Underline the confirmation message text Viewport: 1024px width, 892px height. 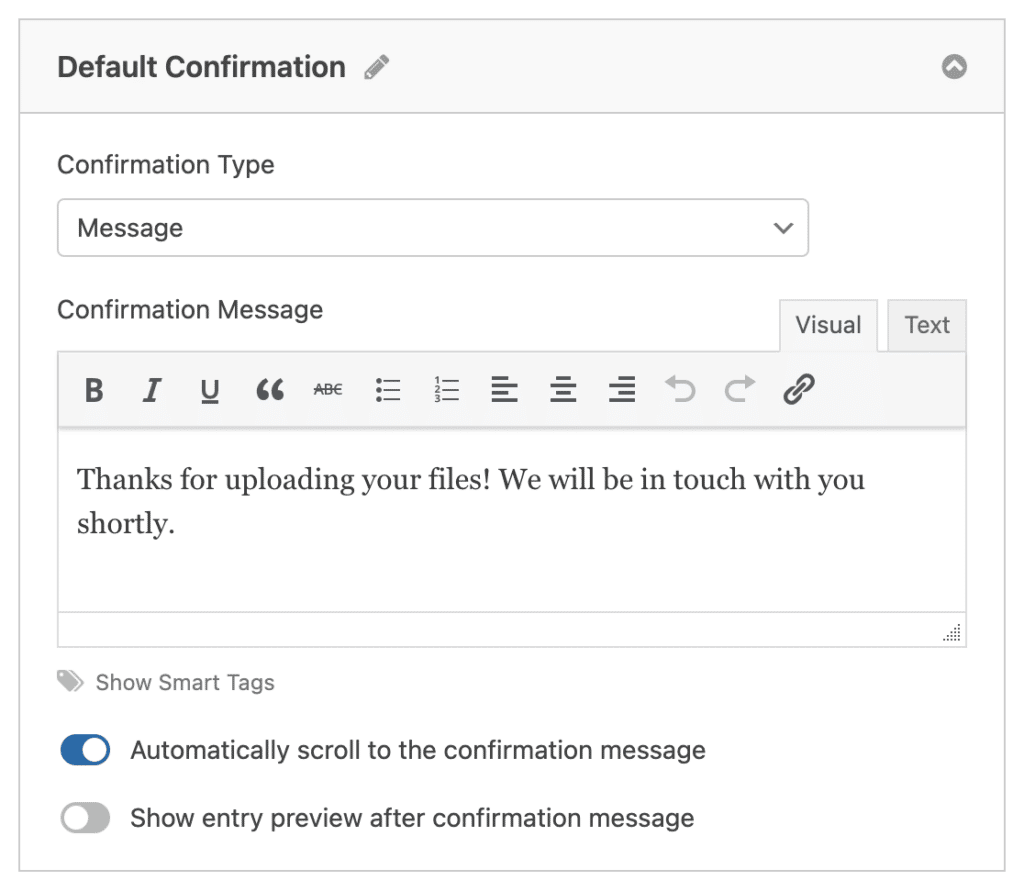click(209, 390)
